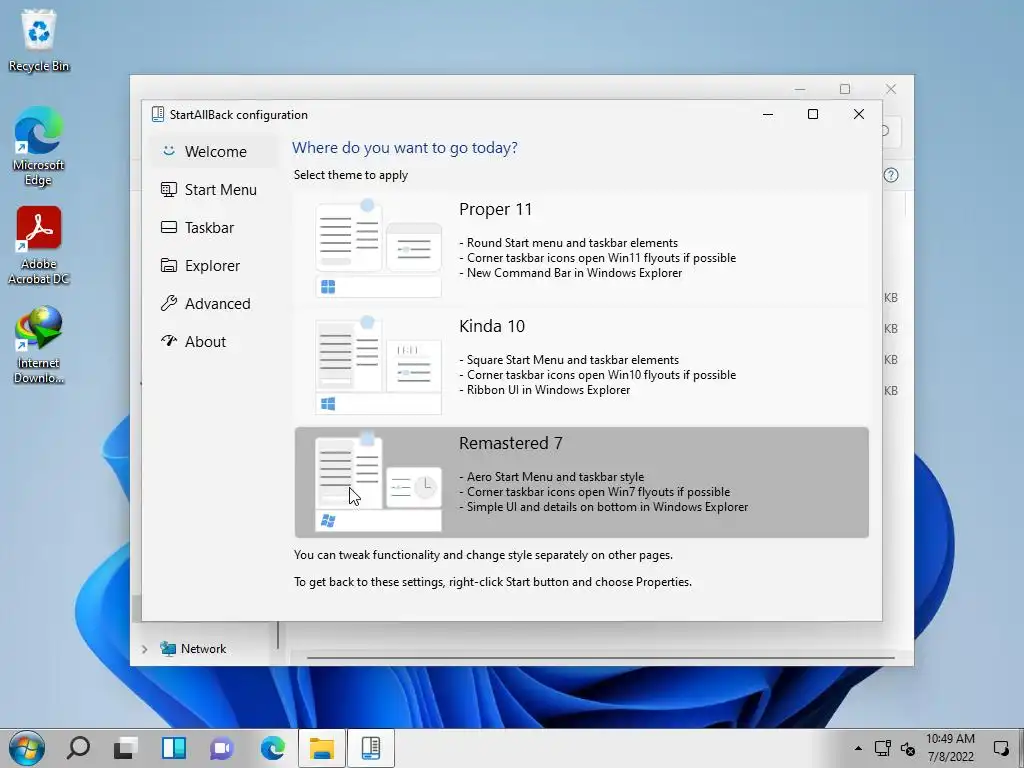Open the Taskbar settings page
The width and height of the screenshot is (1024, 768).
point(214,227)
